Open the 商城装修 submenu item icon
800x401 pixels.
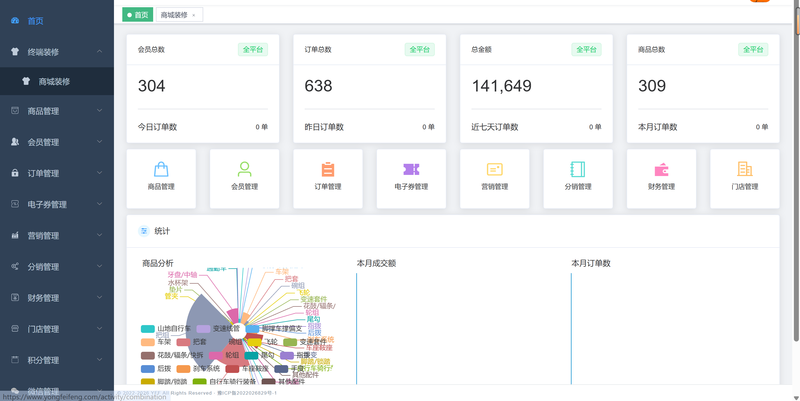click(26, 82)
